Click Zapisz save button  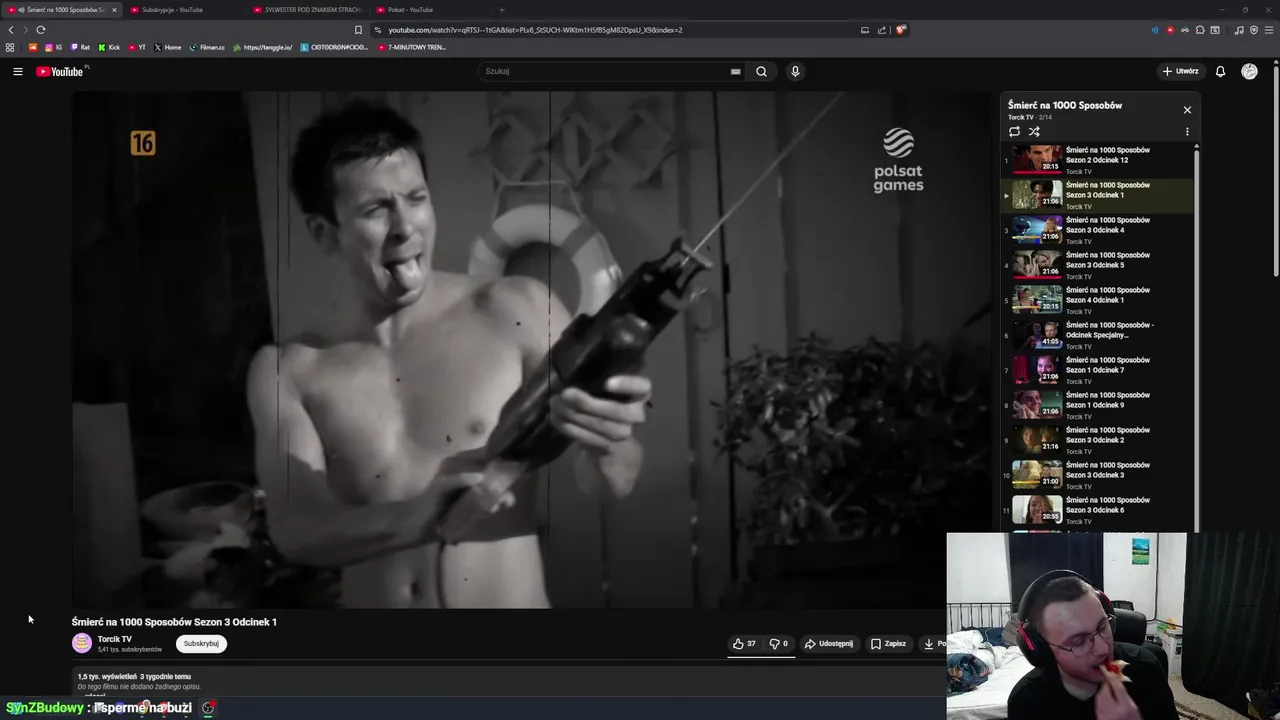[x=888, y=644]
